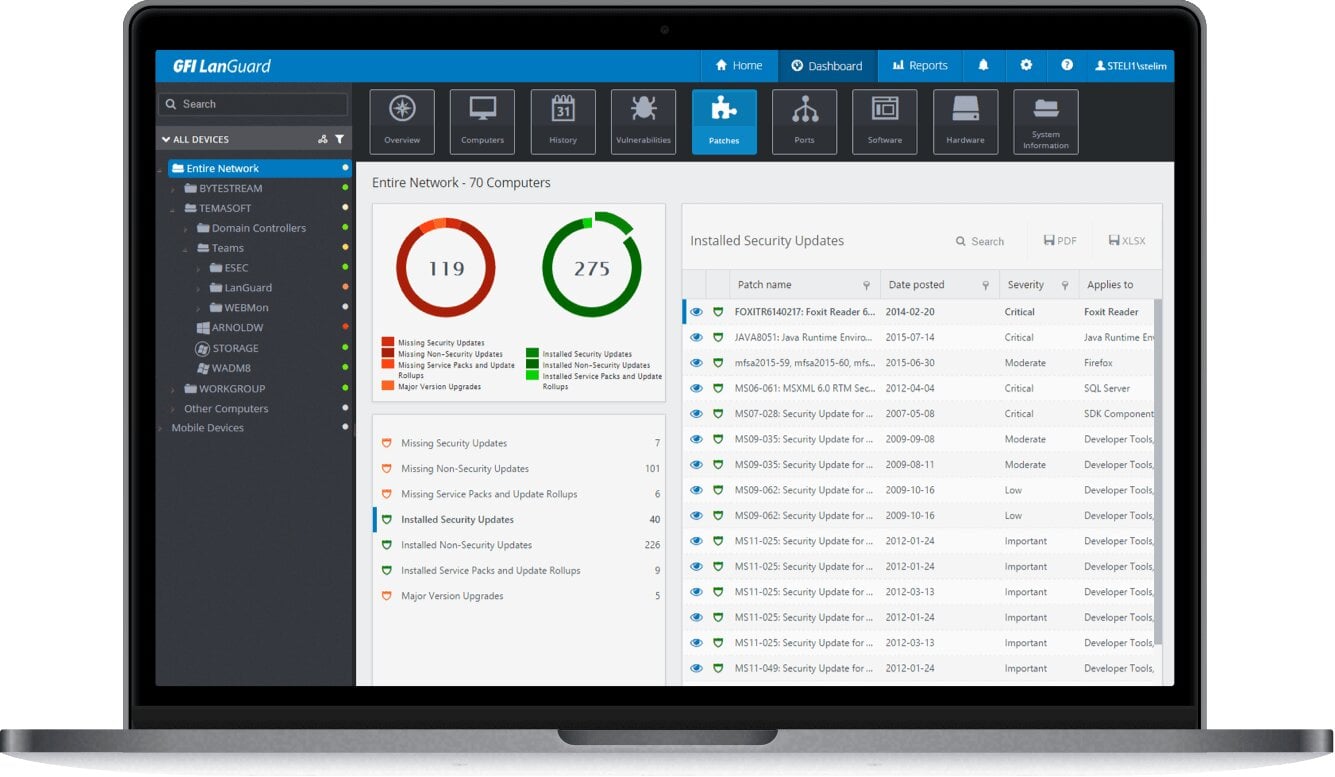Expand the BYTESTREAM tree node
1335x777 pixels.
coord(172,189)
